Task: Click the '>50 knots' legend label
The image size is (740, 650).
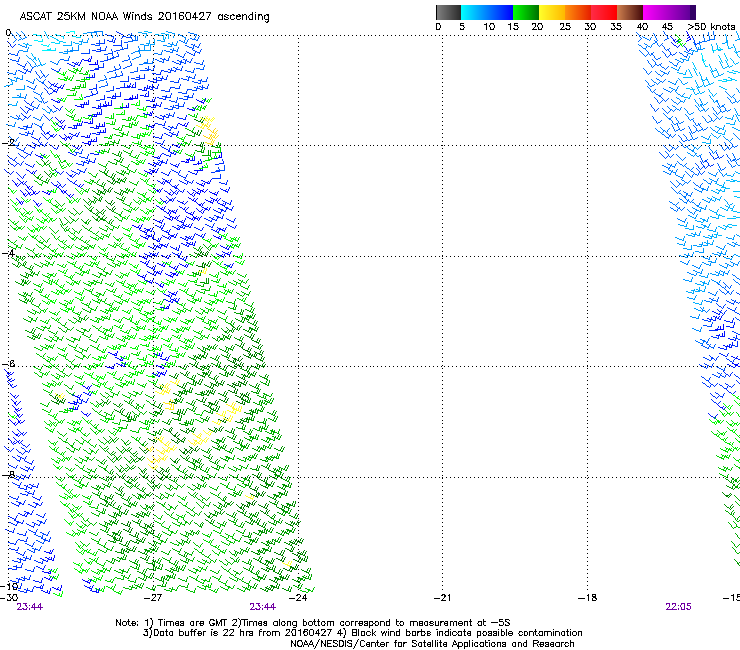Action: (711, 27)
